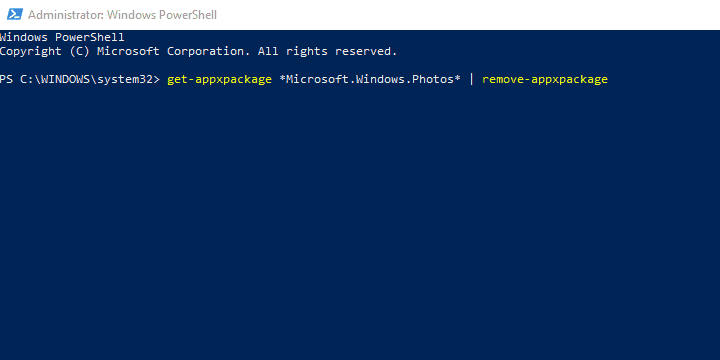Click the "C:\WINDOWS\system32>" prompt path

point(90,79)
